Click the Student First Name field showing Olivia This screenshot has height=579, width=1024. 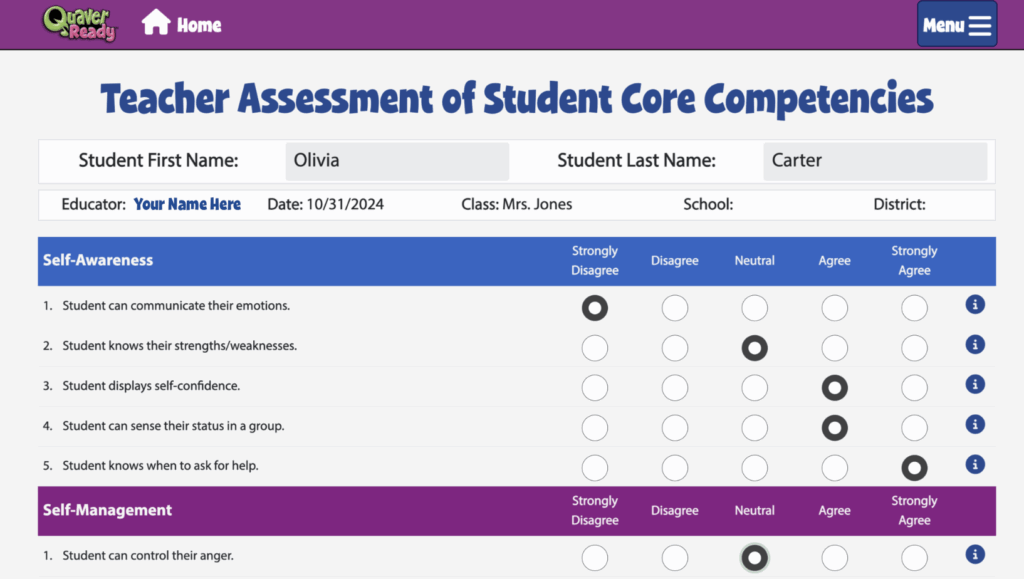pyautogui.click(x=396, y=160)
